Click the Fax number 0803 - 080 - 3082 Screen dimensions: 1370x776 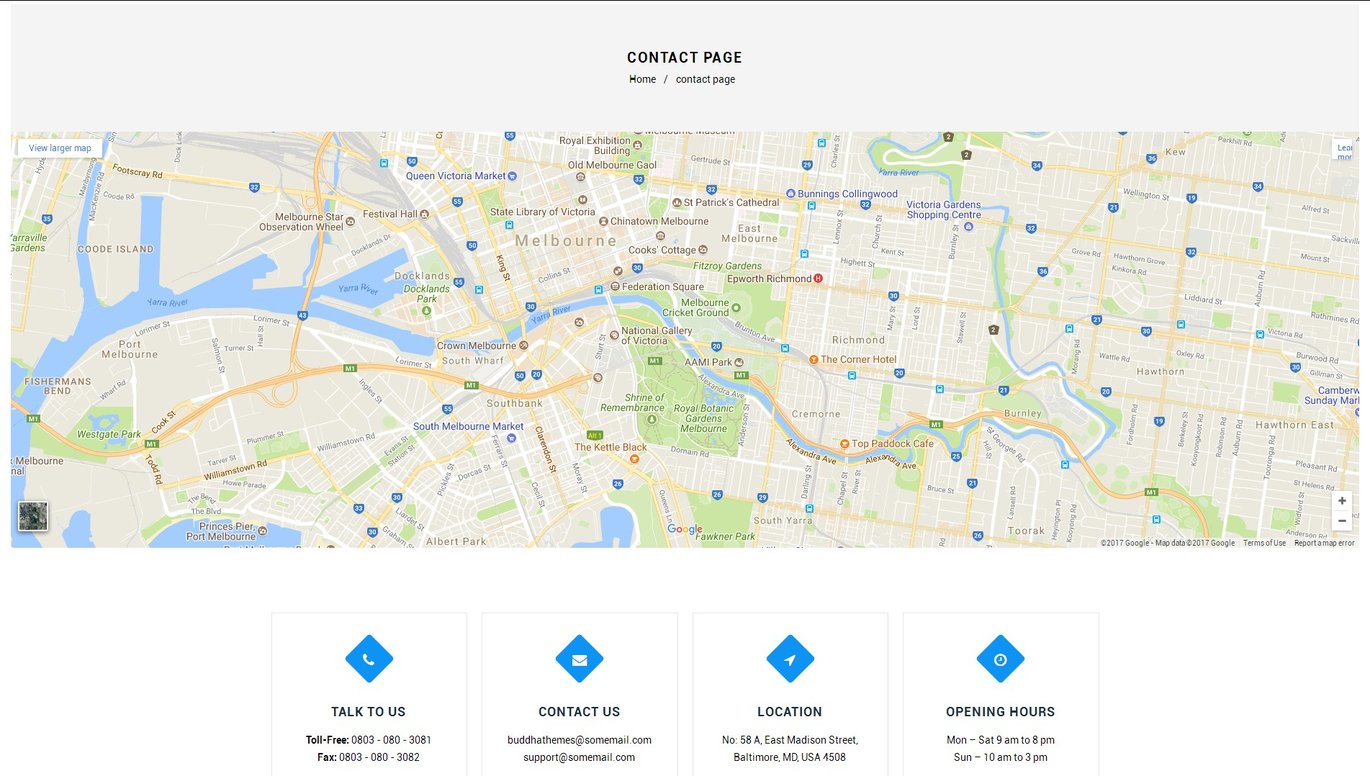379,757
